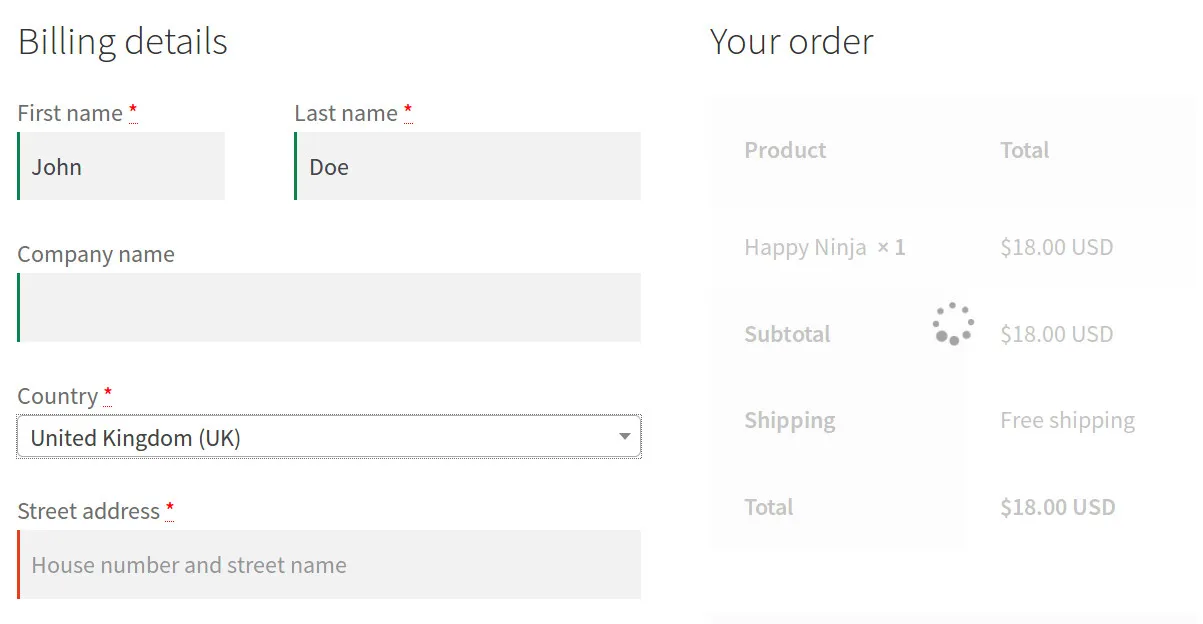The image size is (1203, 624).
Task: Select the Billing details heading
Action: [x=122, y=41]
